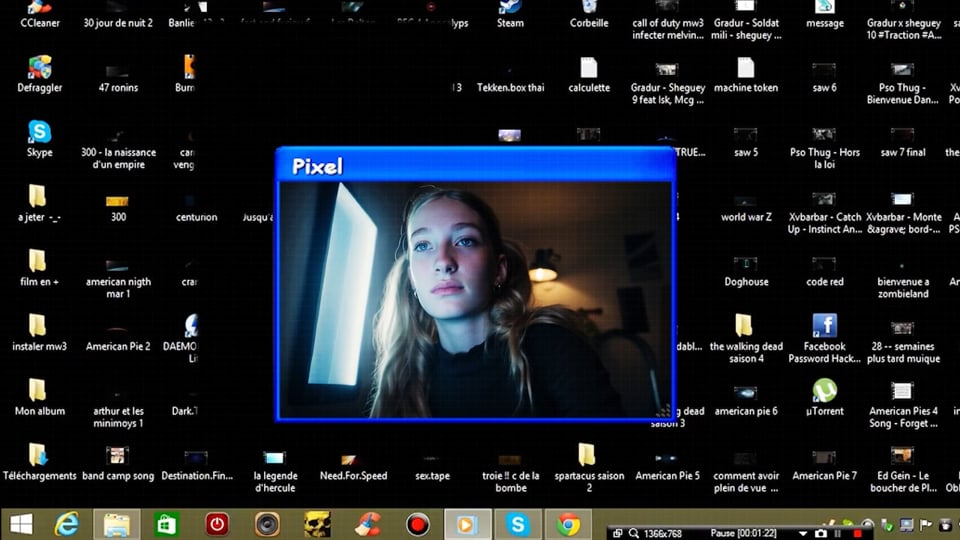The height and width of the screenshot is (540, 960).
Task: Take a snapshot with the camera icon
Action: [820, 533]
